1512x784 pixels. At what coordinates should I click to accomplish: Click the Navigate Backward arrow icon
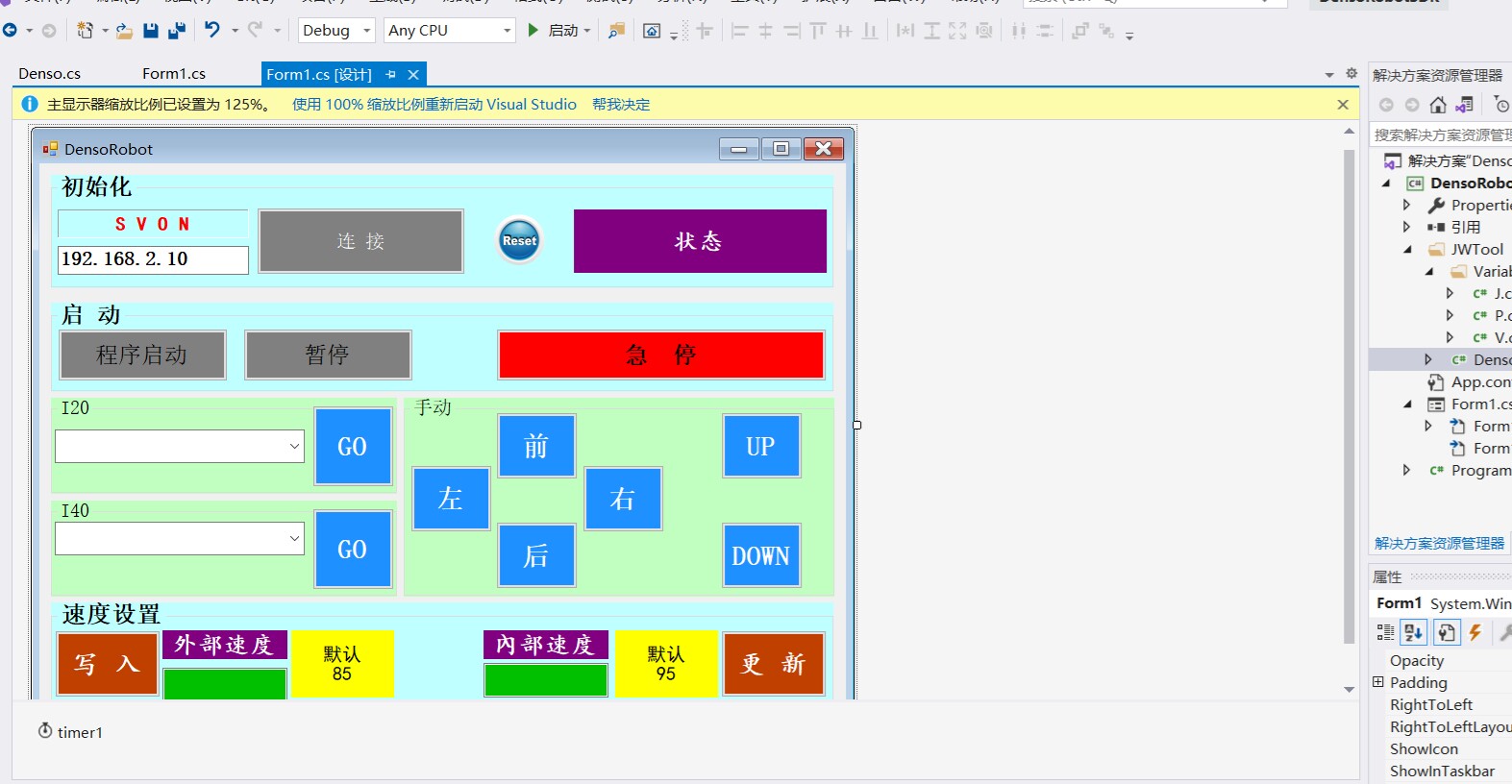[10, 31]
